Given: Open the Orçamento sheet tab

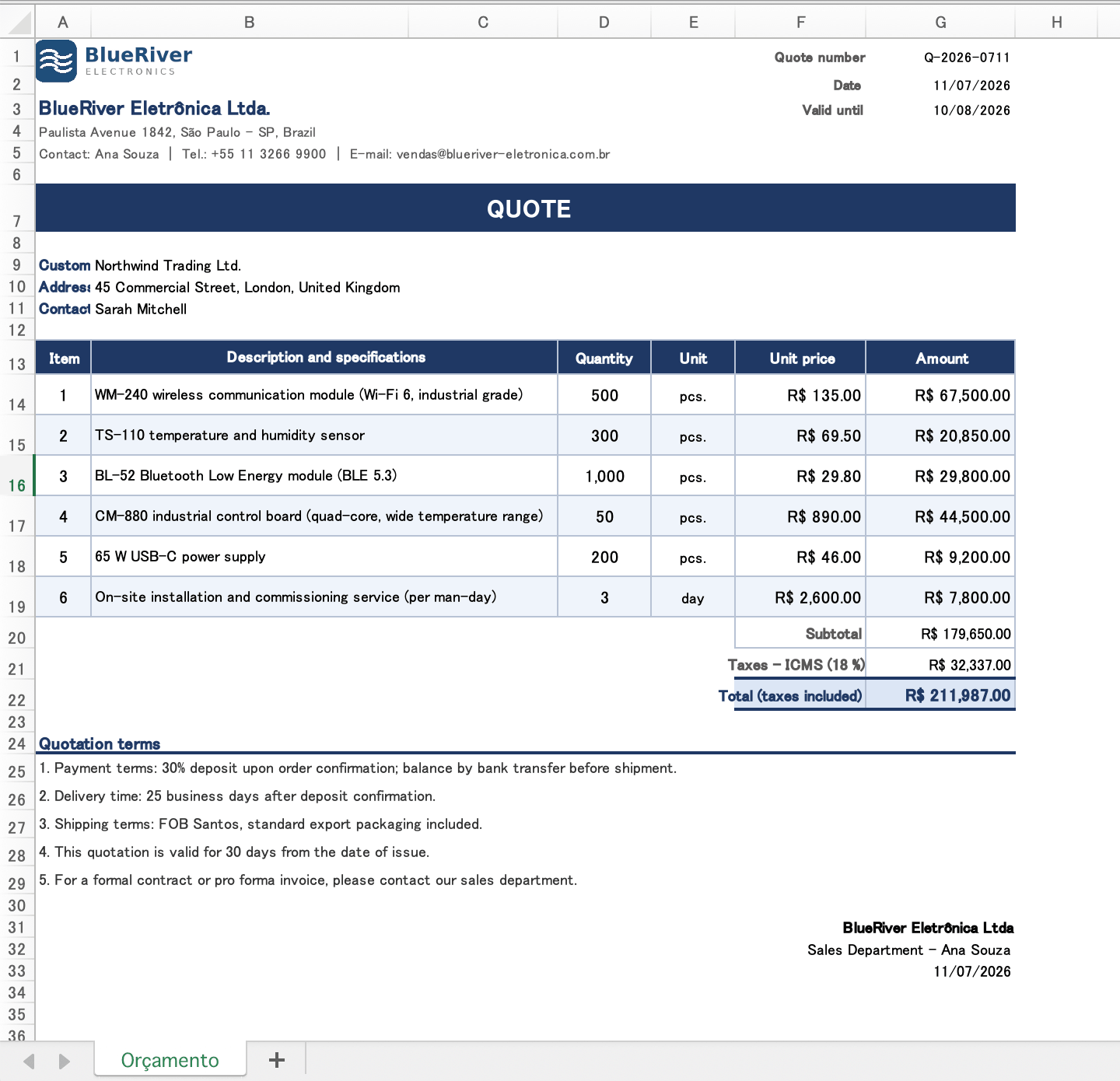Looking at the screenshot, I should (170, 1060).
